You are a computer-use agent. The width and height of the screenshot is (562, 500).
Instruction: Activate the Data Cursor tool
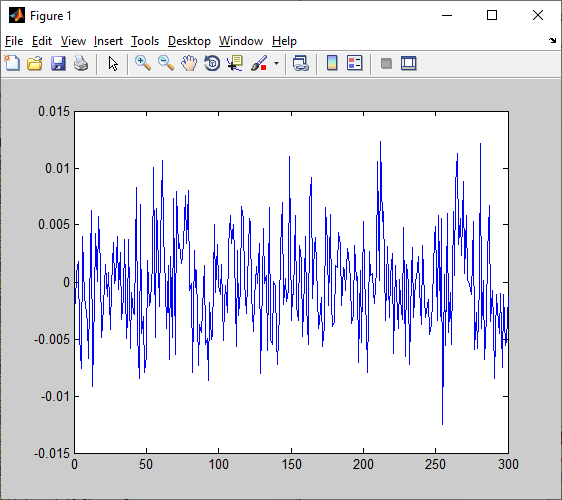pos(235,63)
